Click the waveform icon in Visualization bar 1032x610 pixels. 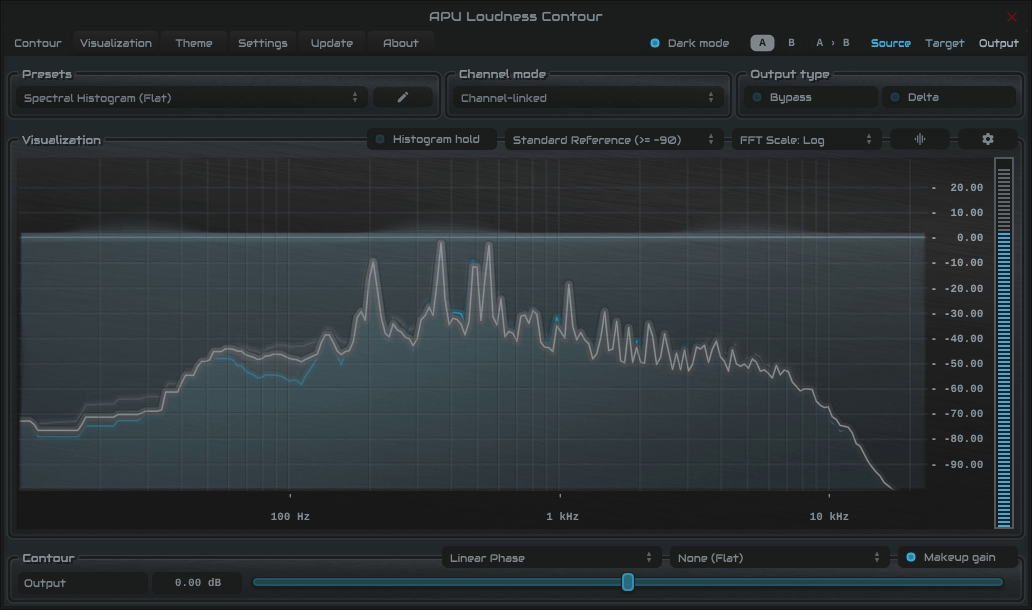(919, 139)
